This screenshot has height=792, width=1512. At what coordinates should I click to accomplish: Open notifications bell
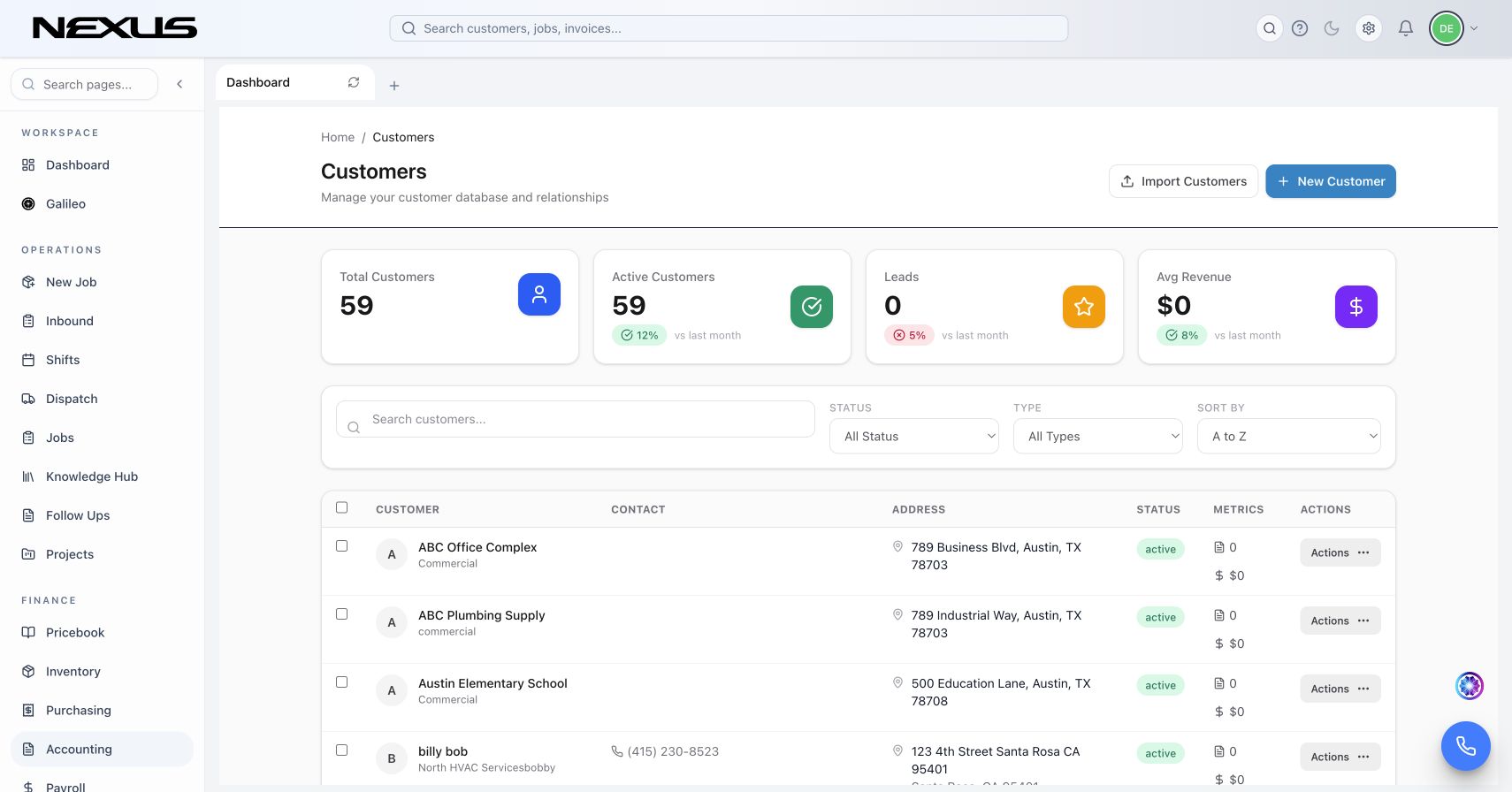click(1406, 28)
